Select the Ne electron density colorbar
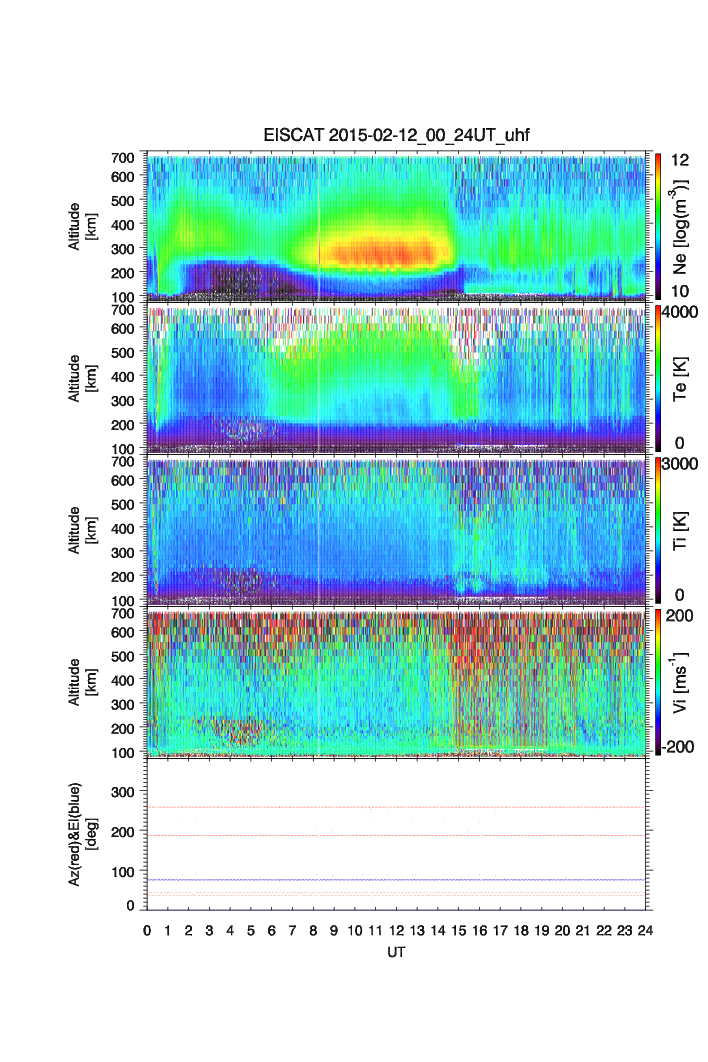This screenshot has height=1062, width=708. tap(658, 226)
